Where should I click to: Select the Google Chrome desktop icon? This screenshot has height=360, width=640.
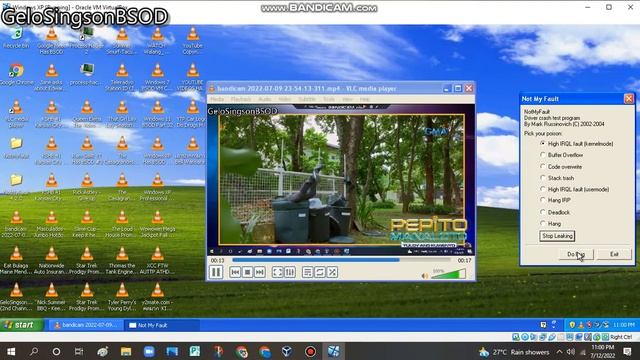pos(16,74)
